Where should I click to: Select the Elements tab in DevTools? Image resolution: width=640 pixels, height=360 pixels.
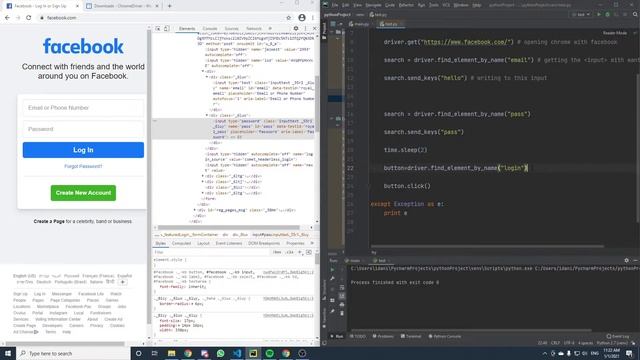(x=187, y=29)
